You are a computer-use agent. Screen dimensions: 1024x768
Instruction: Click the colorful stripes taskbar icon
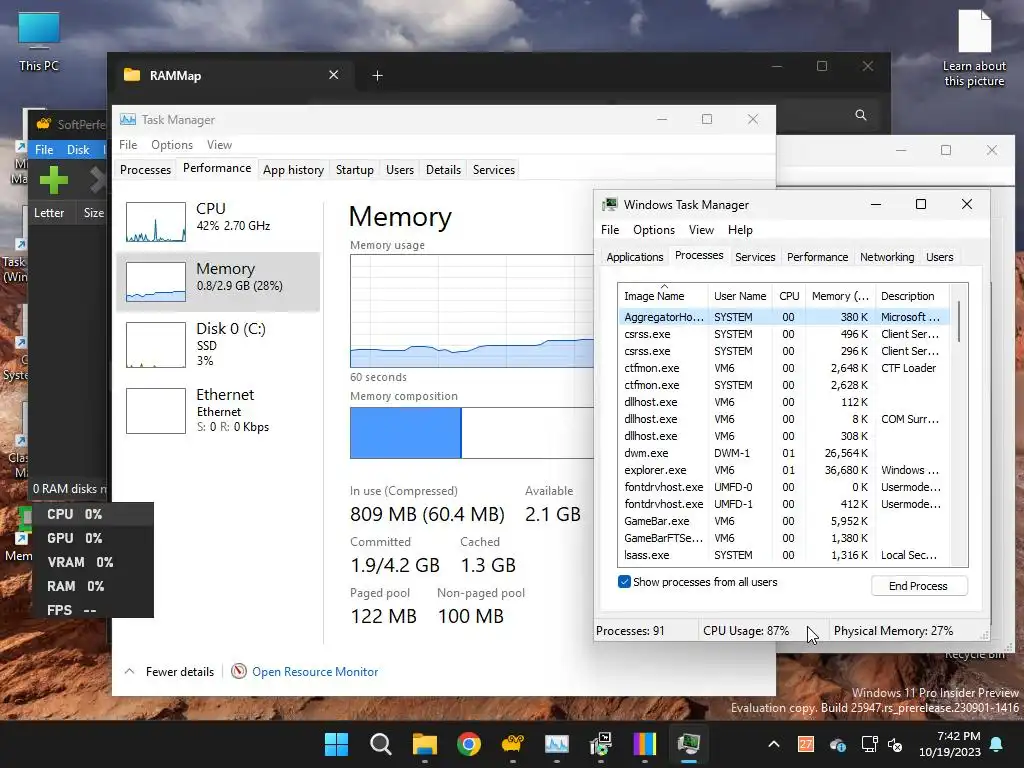(x=645, y=744)
